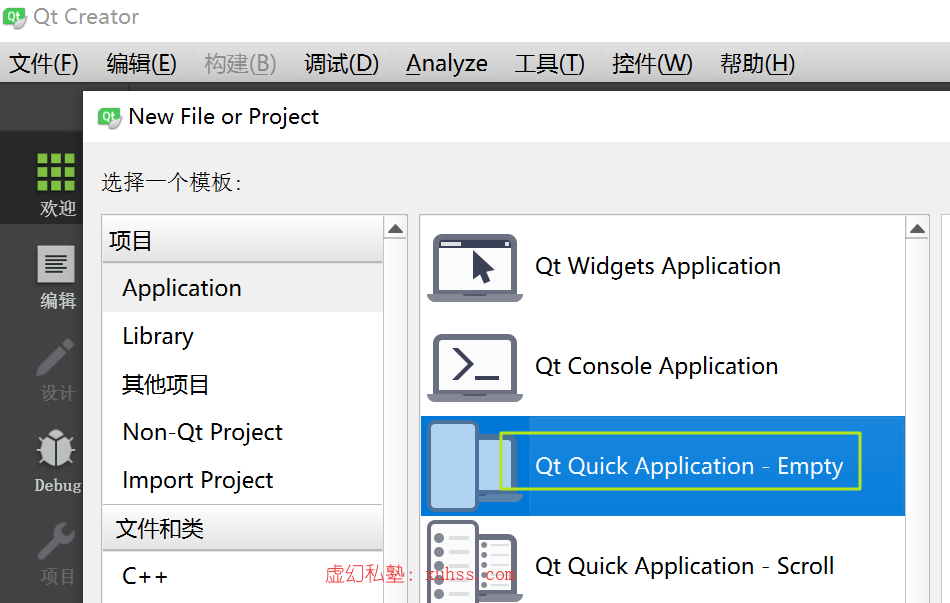Select the Non-Qt Project category
The image size is (950, 603).
coord(243,432)
